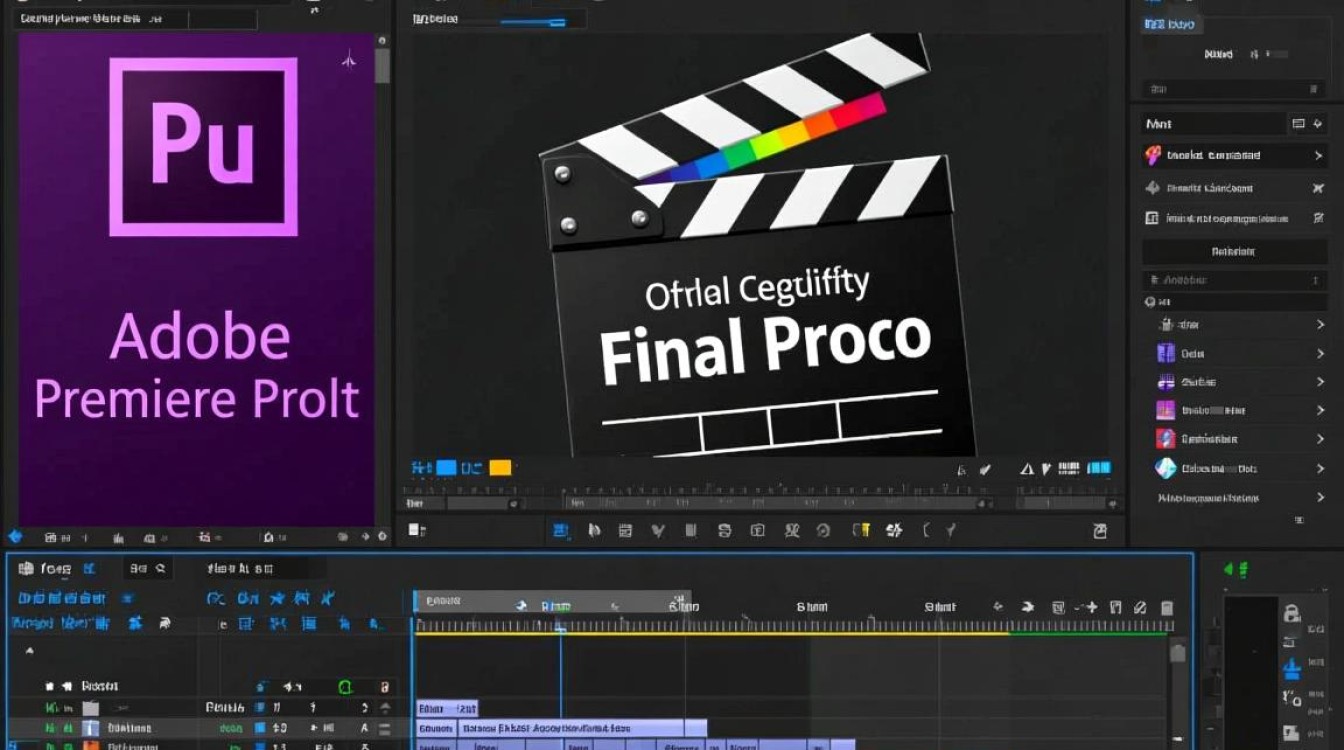Click the cyan diamond icon in the right panel

(1166, 468)
